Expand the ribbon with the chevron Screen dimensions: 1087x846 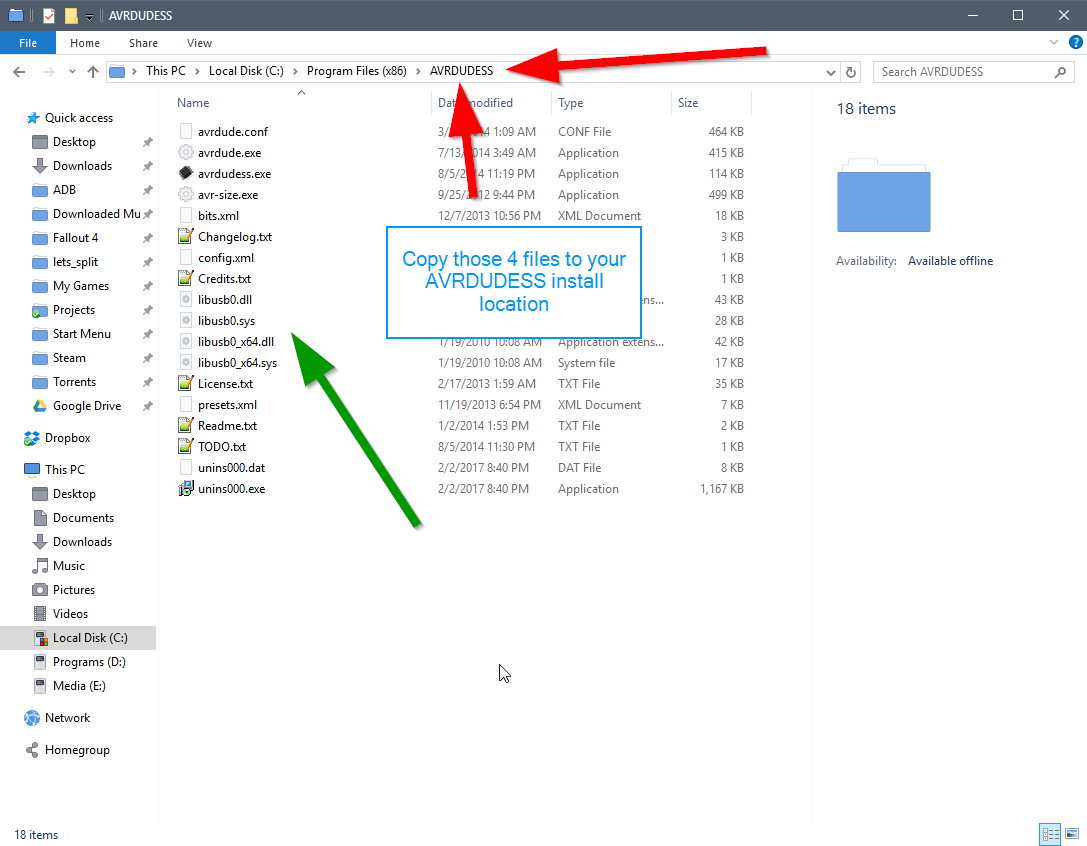click(1054, 42)
